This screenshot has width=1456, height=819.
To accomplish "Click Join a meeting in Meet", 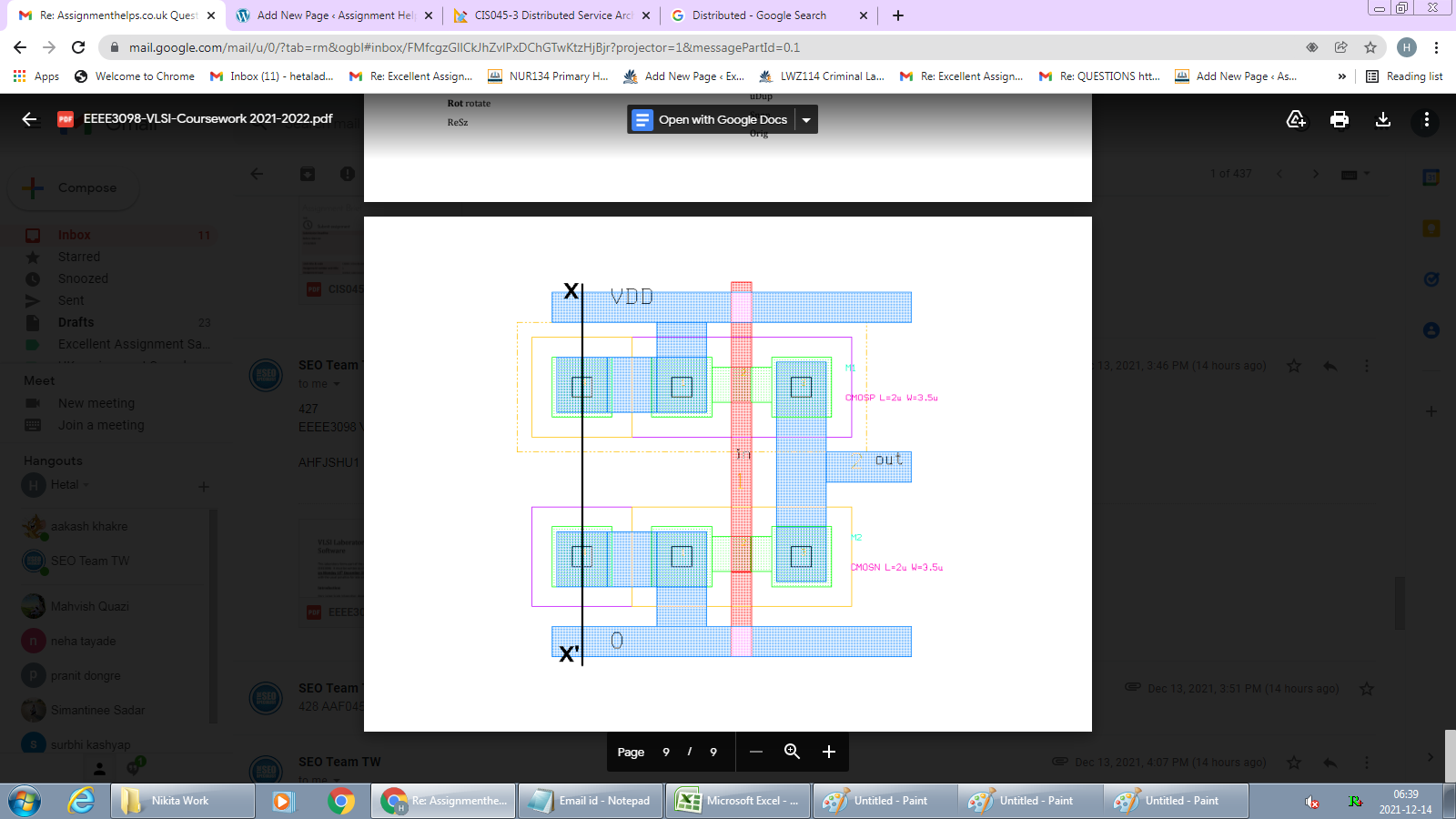I will click(x=101, y=425).
